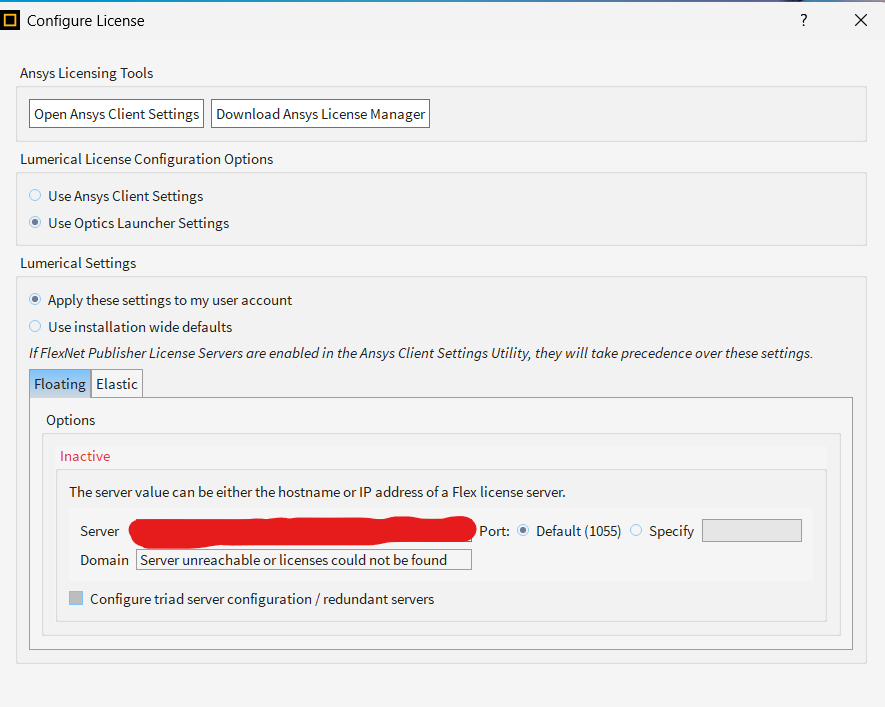Click Download Ansys License Manager button
The height and width of the screenshot is (707, 885).
point(321,114)
